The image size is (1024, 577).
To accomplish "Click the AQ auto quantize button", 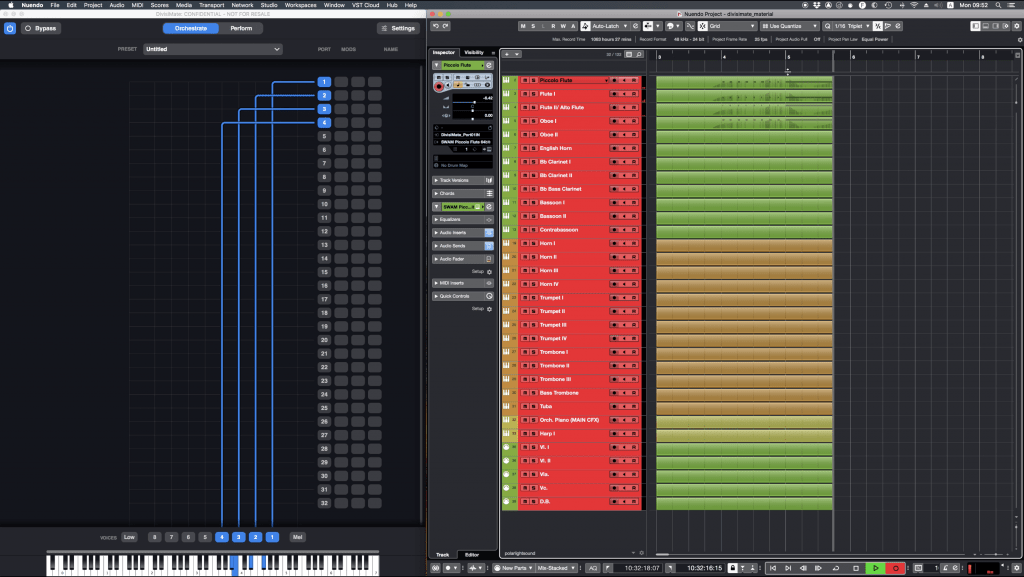I will pos(592,568).
